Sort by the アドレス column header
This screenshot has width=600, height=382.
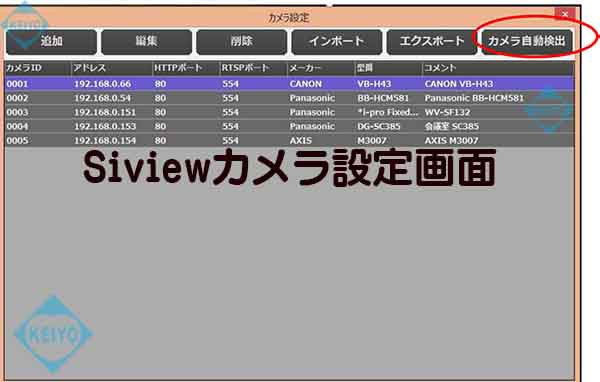click(112, 68)
